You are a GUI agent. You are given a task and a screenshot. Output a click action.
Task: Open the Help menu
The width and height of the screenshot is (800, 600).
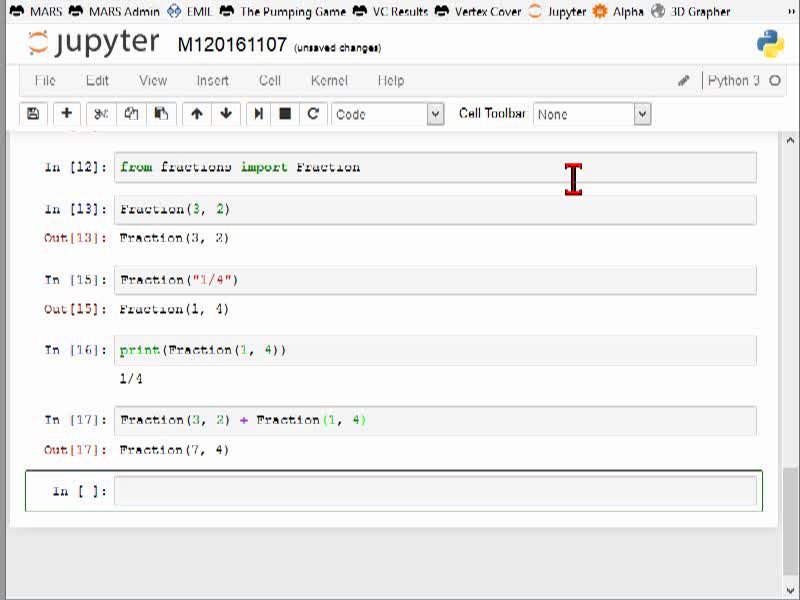point(391,81)
